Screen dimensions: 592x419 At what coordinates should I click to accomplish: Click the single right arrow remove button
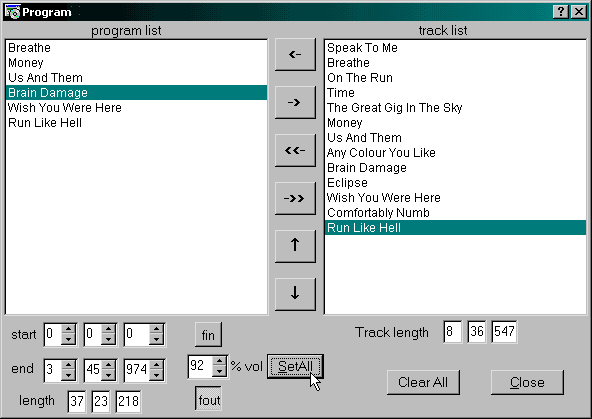[x=295, y=102]
